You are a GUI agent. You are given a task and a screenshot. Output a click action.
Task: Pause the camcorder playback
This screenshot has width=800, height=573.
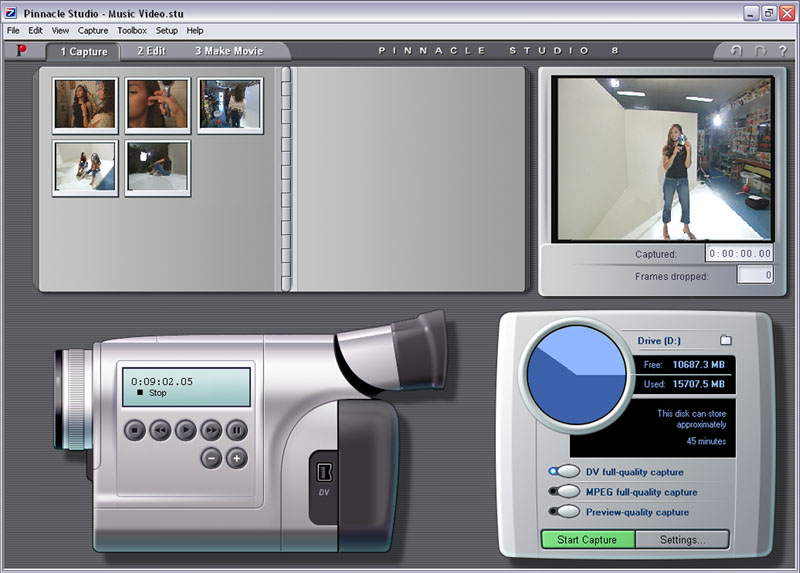click(237, 430)
